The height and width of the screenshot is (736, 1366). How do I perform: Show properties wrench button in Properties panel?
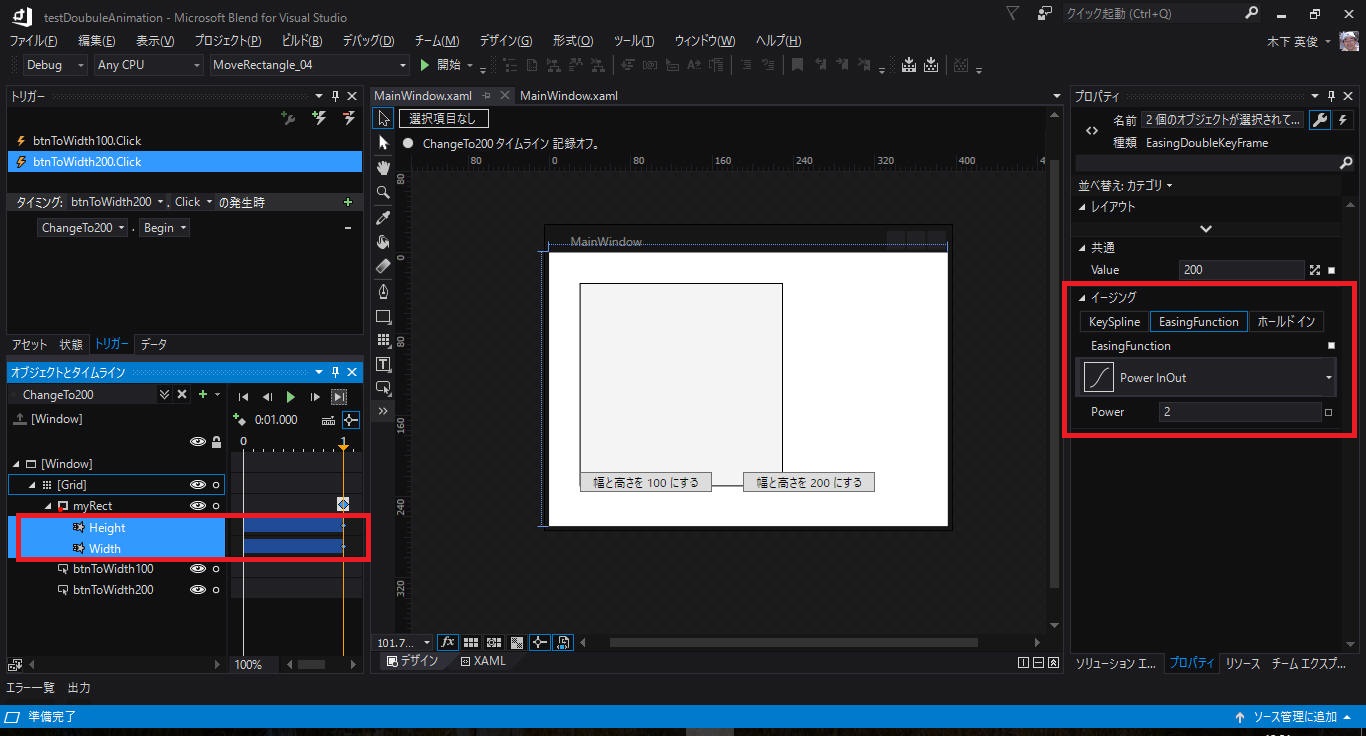[1320, 120]
